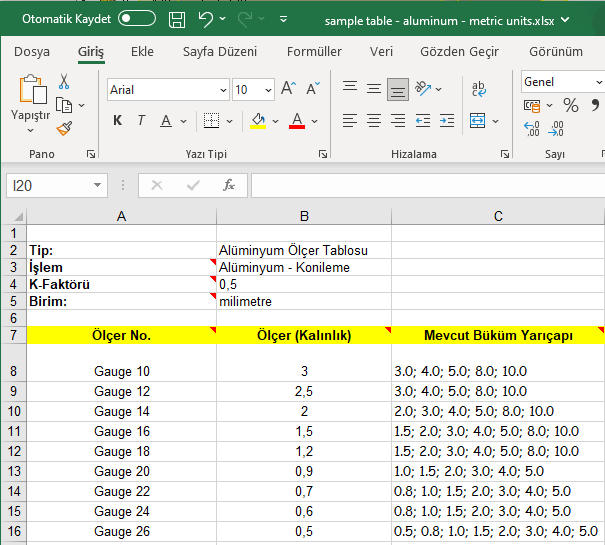Screen dimensions: 605x545
Task: Click the Save (floppy disk) icon
Action: 177,19
